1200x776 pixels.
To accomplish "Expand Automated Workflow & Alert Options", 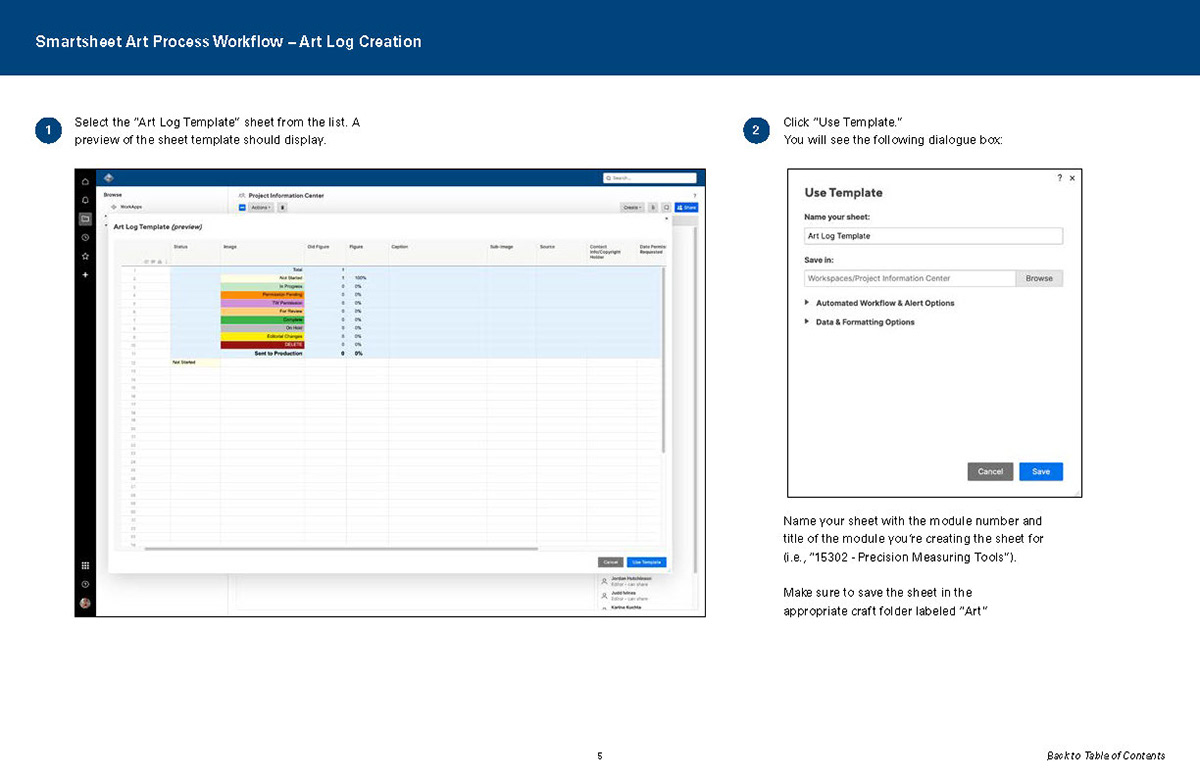I will coord(879,303).
